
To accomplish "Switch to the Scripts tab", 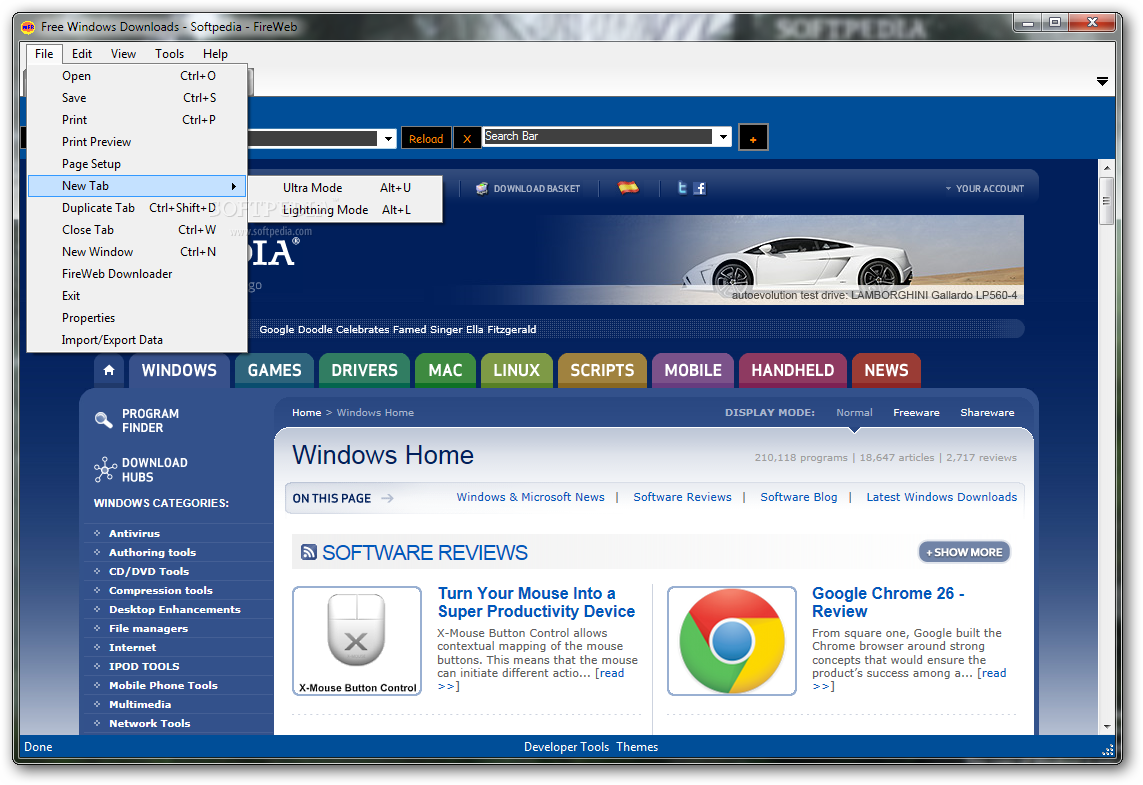I will [602, 370].
